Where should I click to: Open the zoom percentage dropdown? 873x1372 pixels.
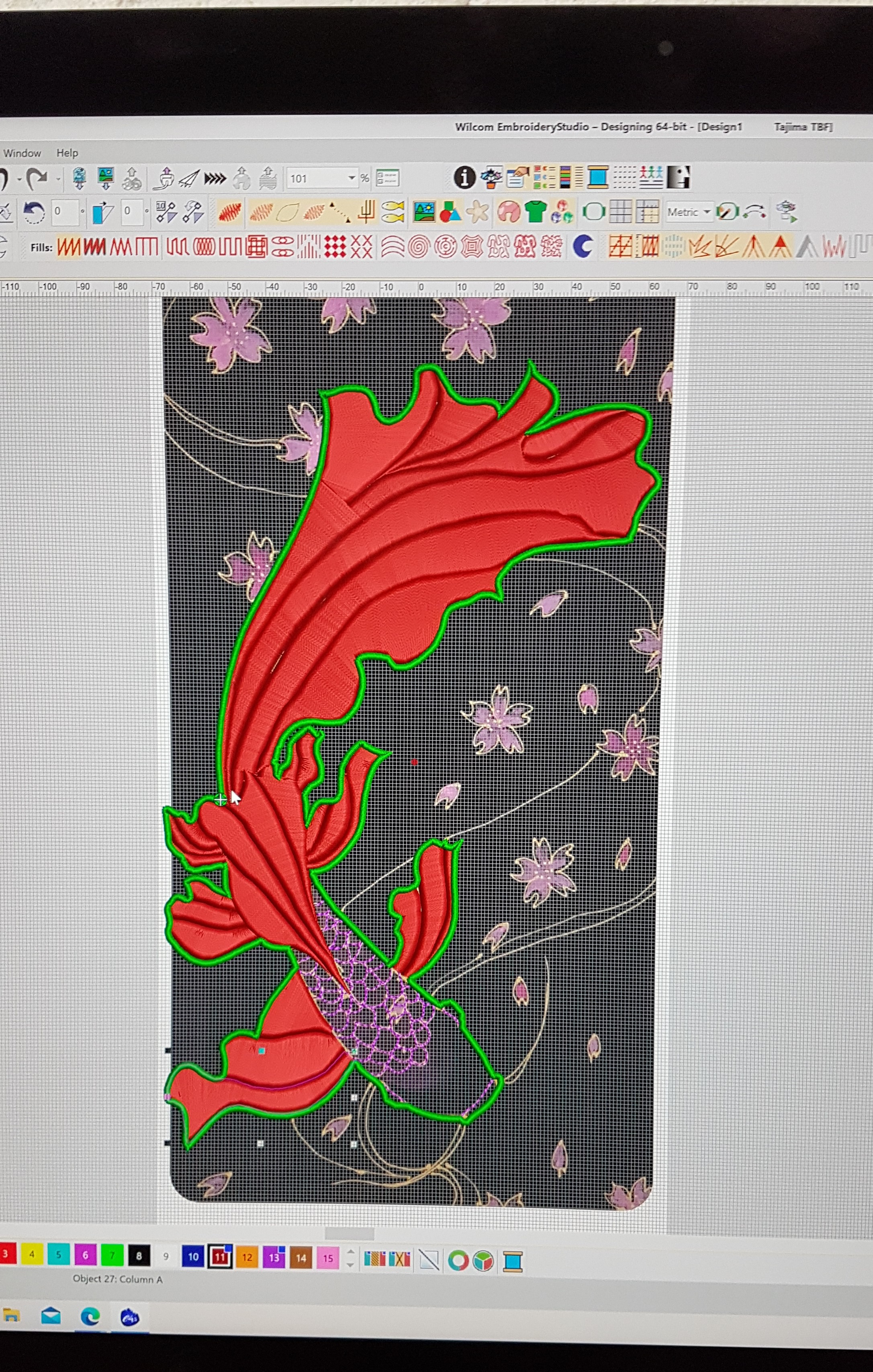(352, 178)
